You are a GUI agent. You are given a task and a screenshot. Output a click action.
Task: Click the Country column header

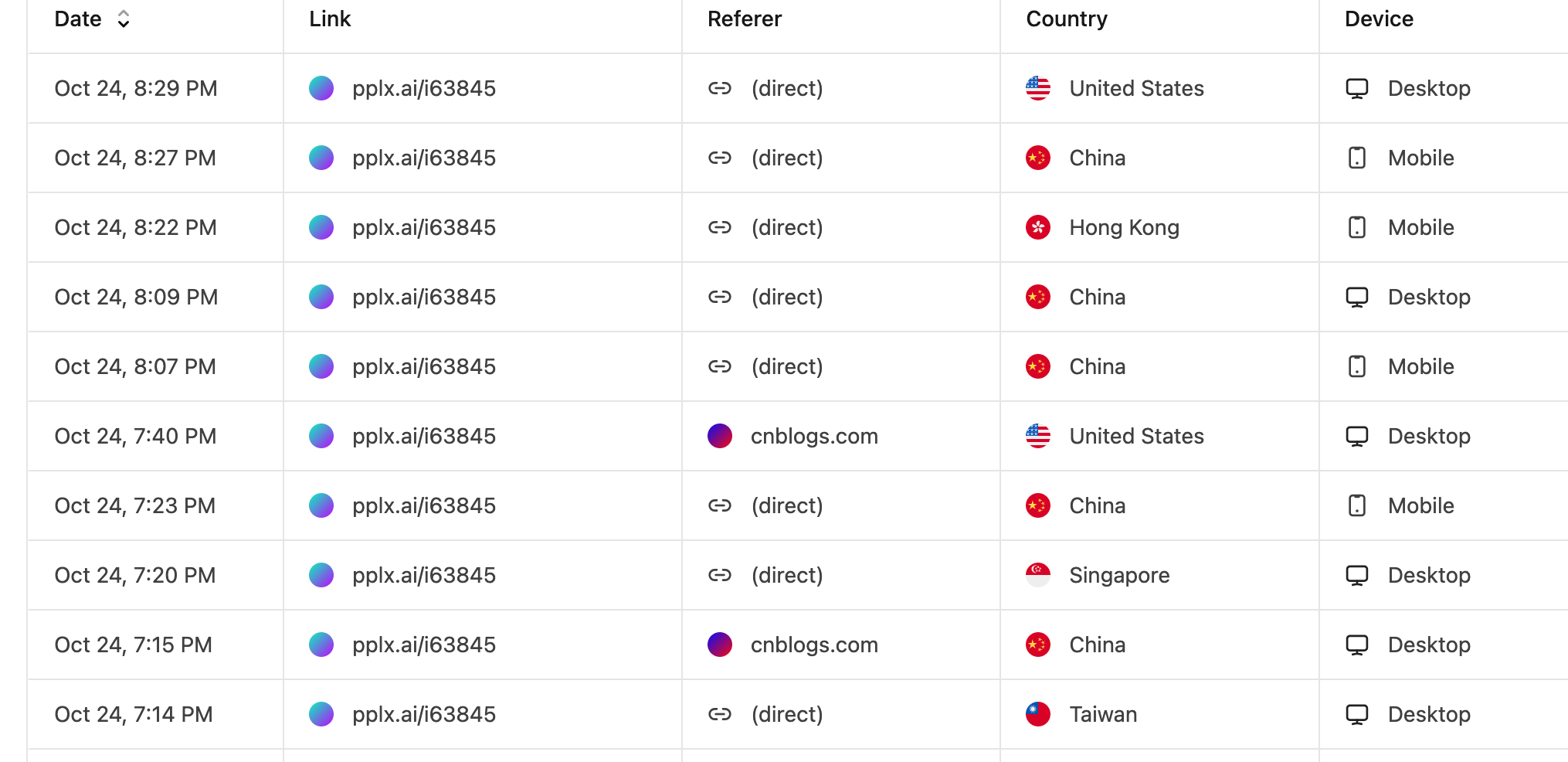click(x=1066, y=19)
